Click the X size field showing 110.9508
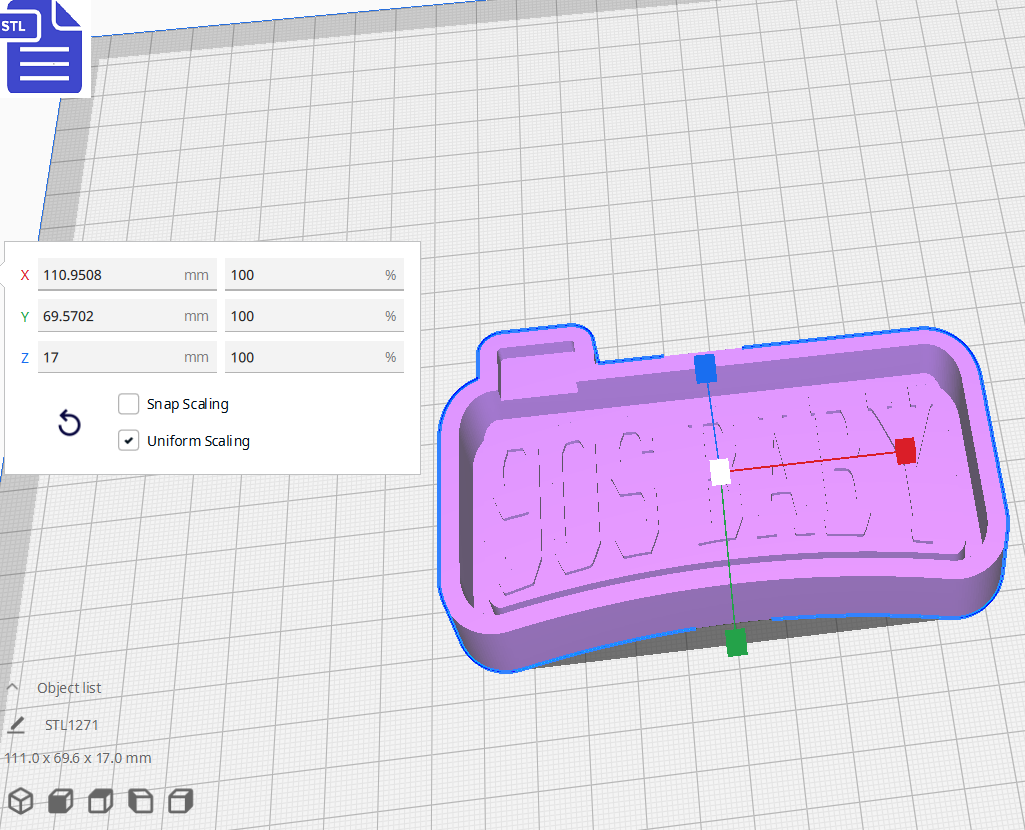 [127, 274]
